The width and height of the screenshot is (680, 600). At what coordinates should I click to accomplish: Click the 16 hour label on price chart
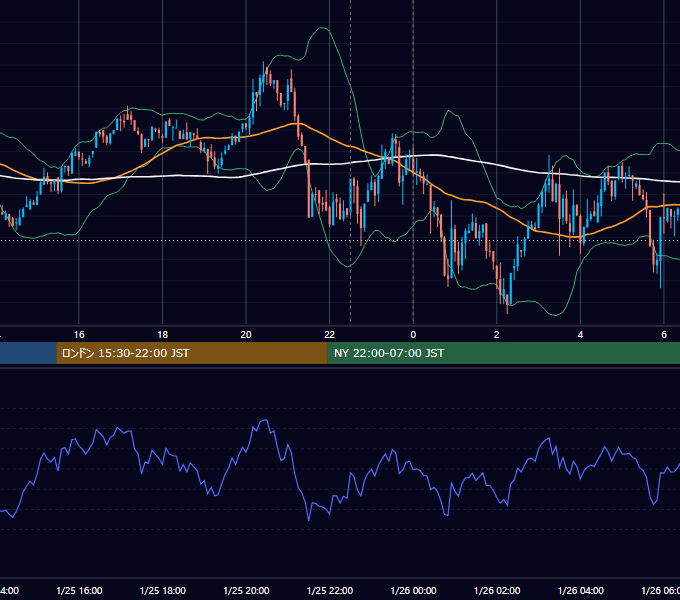[79, 335]
